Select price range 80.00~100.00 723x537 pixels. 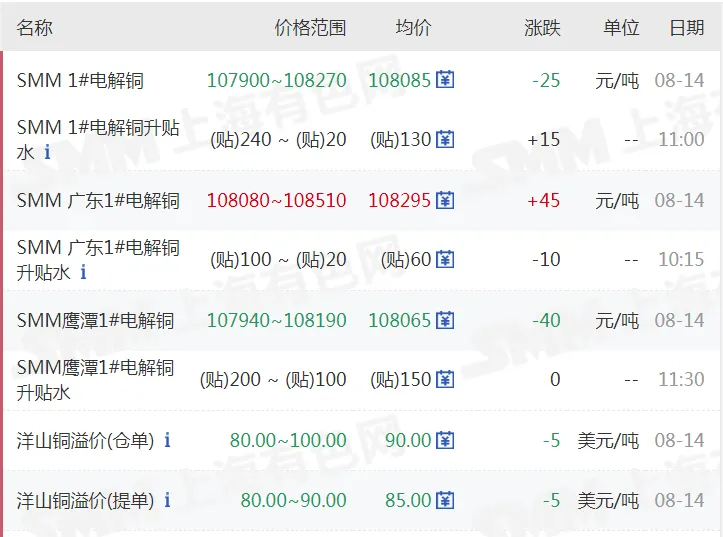tap(288, 440)
